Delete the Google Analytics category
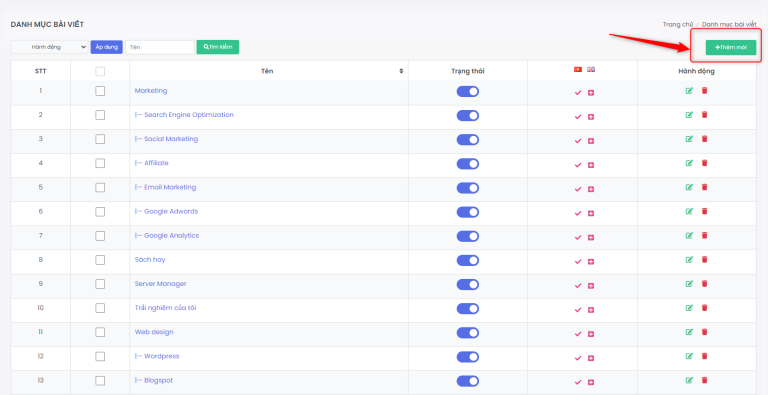The image size is (768, 395). coord(704,235)
